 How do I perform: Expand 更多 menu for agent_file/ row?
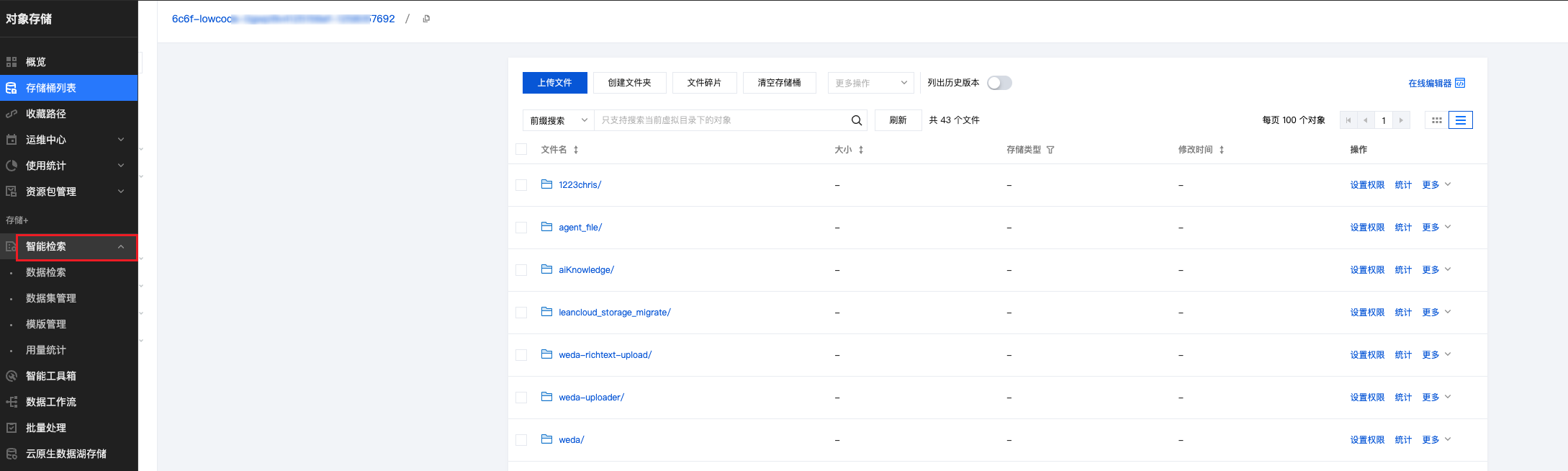(1436, 228)
